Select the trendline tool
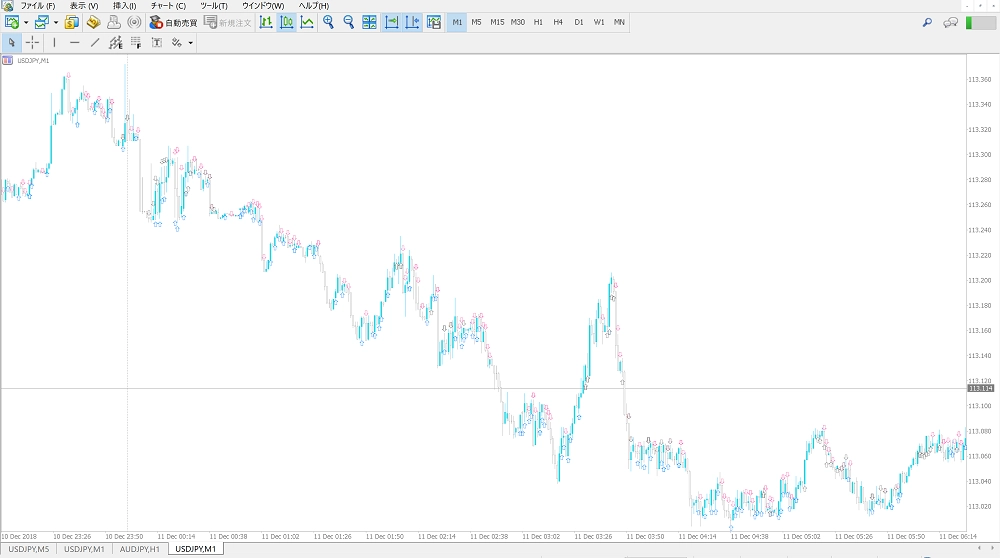Screen dimensions: 1000x558 [x=95, y=43]
